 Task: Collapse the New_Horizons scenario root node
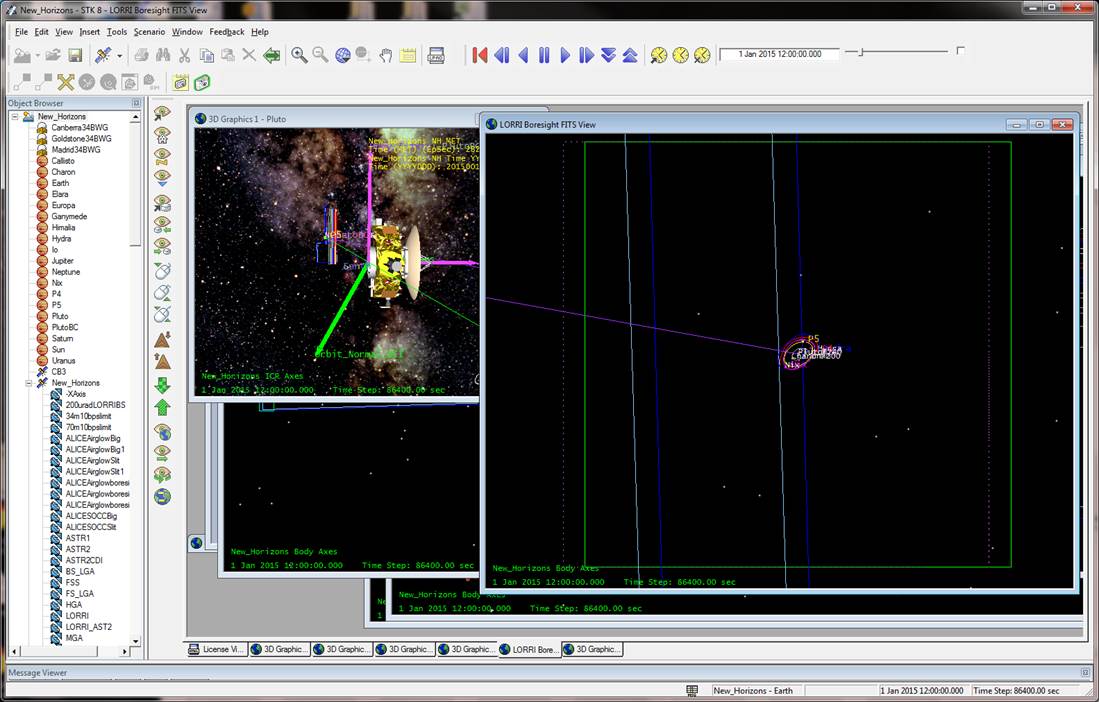click(x=16, y=117)
